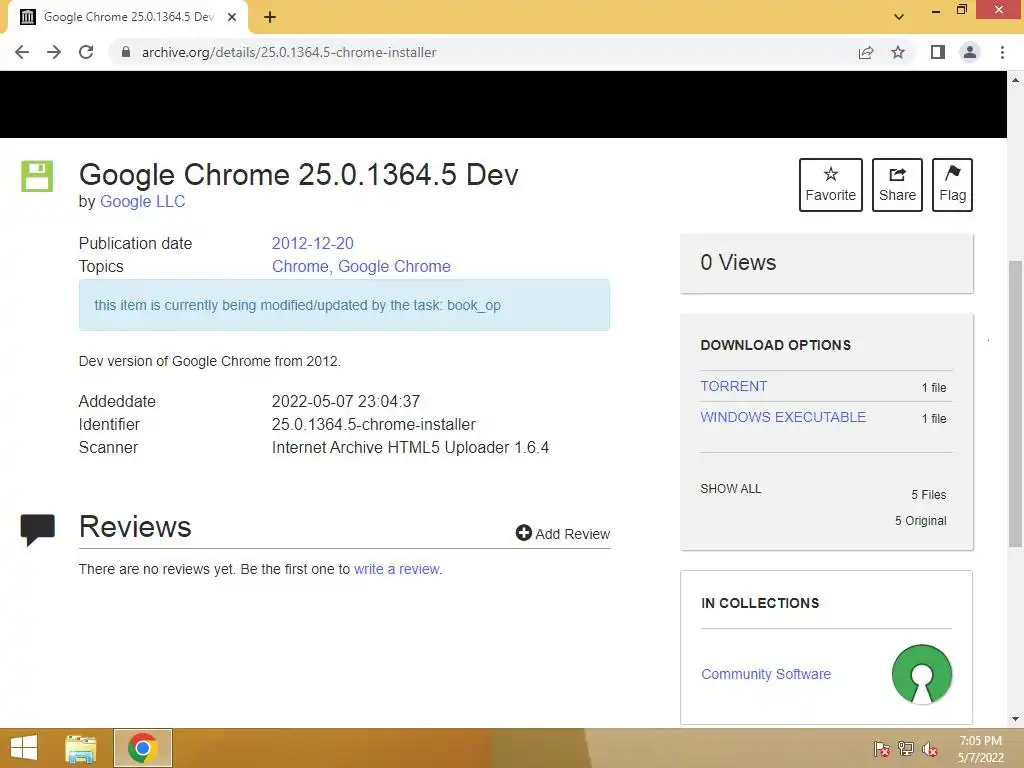Close the Google Chrome 25.0.1364.5 Dev tab

(x=232, y=17)
